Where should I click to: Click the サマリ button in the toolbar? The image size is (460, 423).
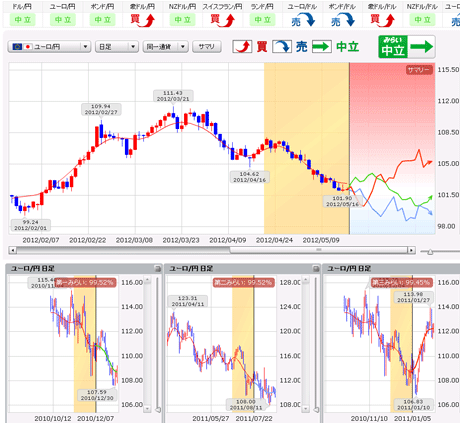[x=207, y=47]
